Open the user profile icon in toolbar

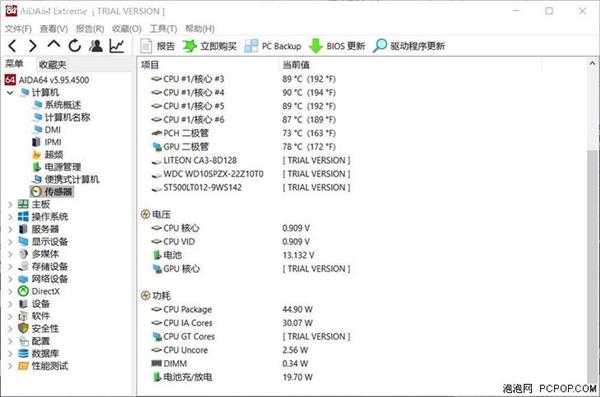click(x=96, y=46)
